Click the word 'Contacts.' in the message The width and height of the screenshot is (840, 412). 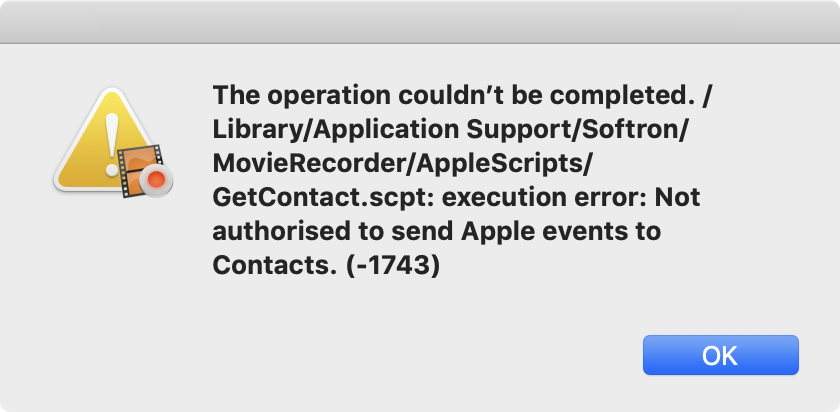click(x=276, y=265)
